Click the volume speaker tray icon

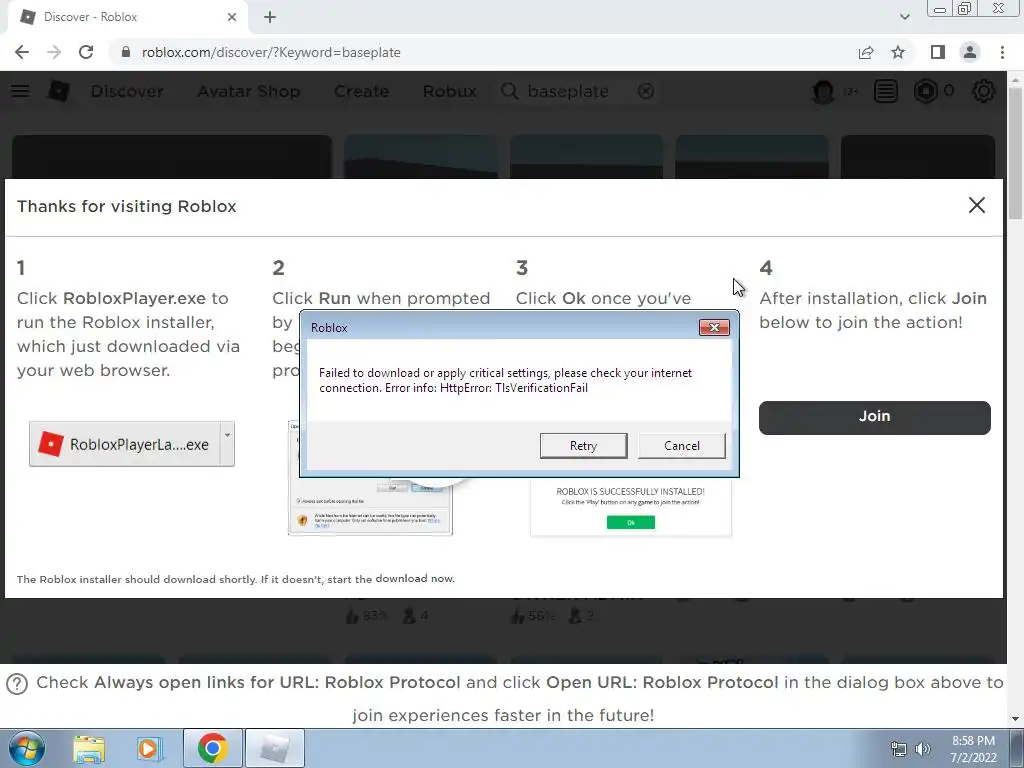coord(923,749)
